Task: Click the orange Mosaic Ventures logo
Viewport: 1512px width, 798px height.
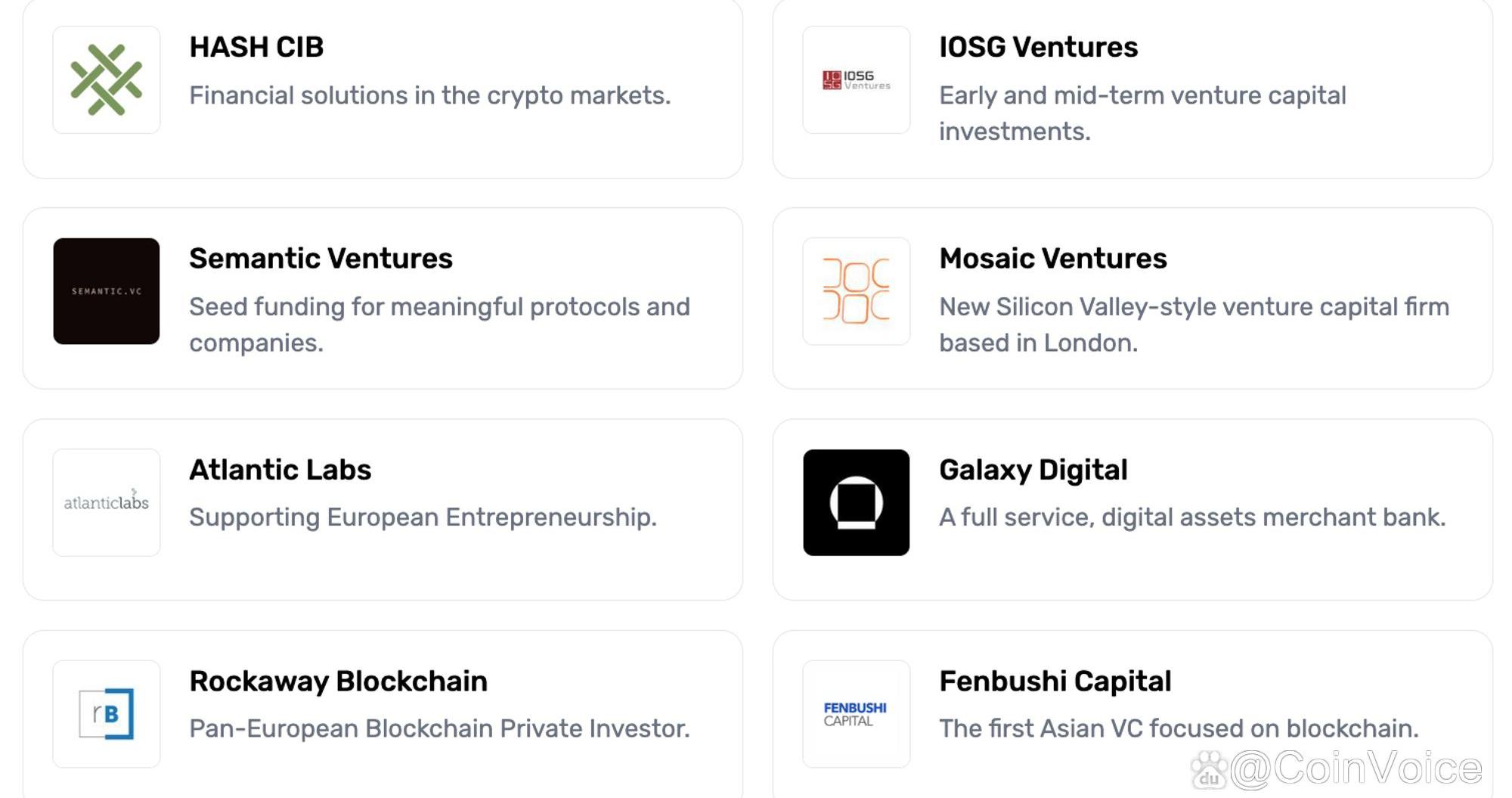Action: coord(857,291)
